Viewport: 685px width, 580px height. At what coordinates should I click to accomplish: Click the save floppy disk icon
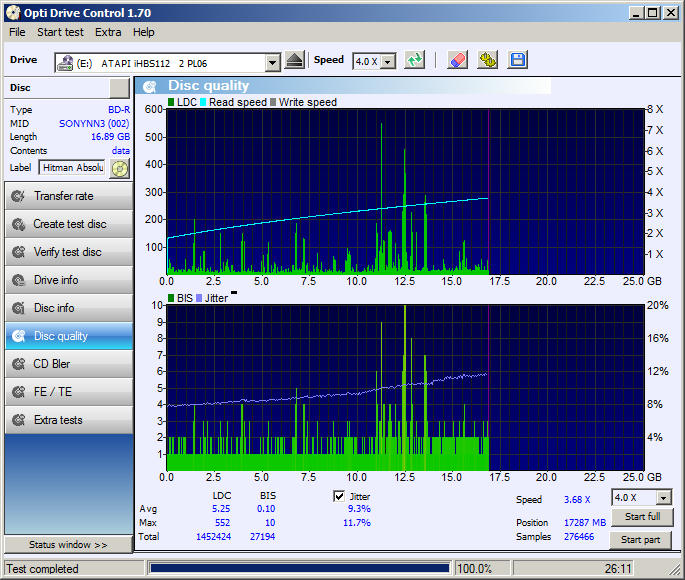pos(518,60)
